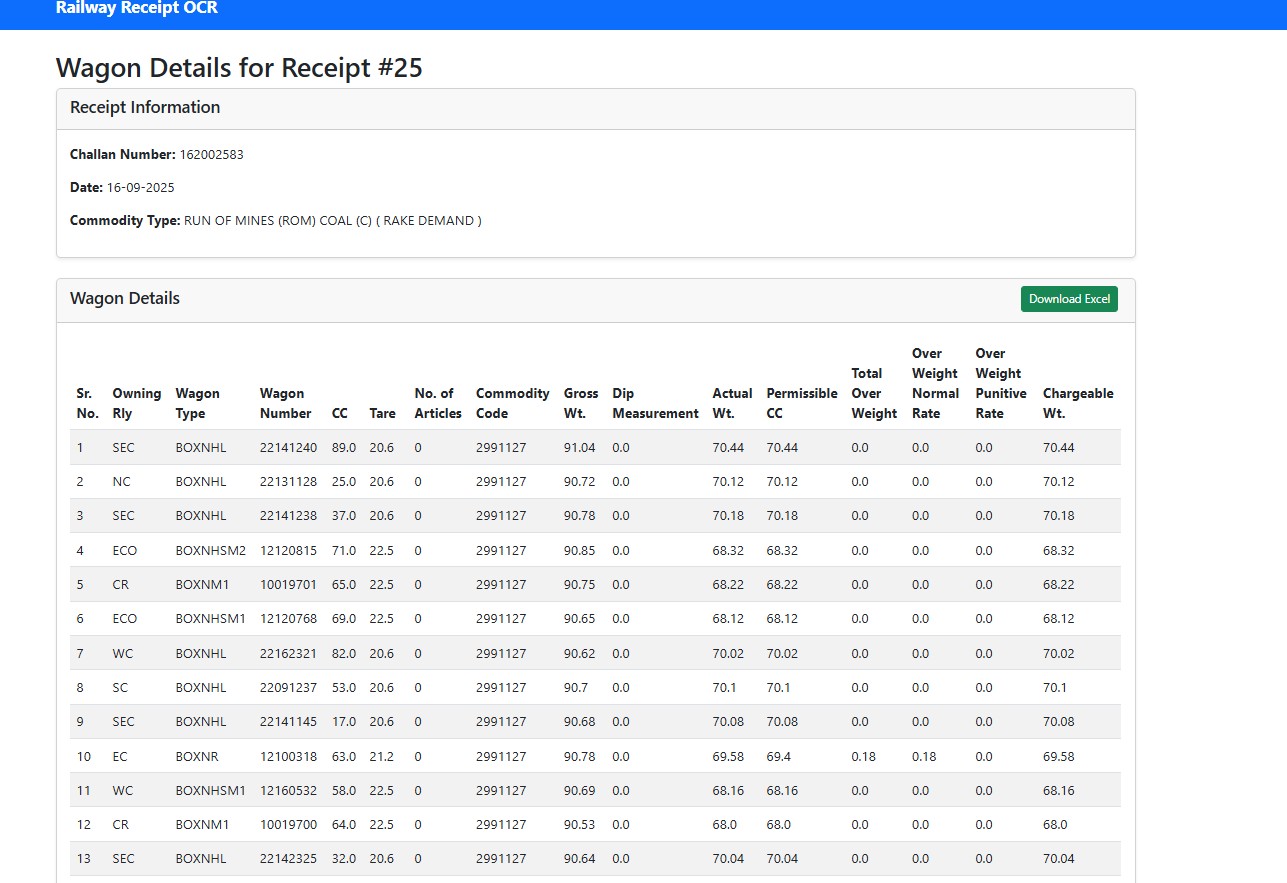This screenshot has width=1287, height=883.
Task: Select wagon number 22141240 in row 1
Action: coord(288,448)
